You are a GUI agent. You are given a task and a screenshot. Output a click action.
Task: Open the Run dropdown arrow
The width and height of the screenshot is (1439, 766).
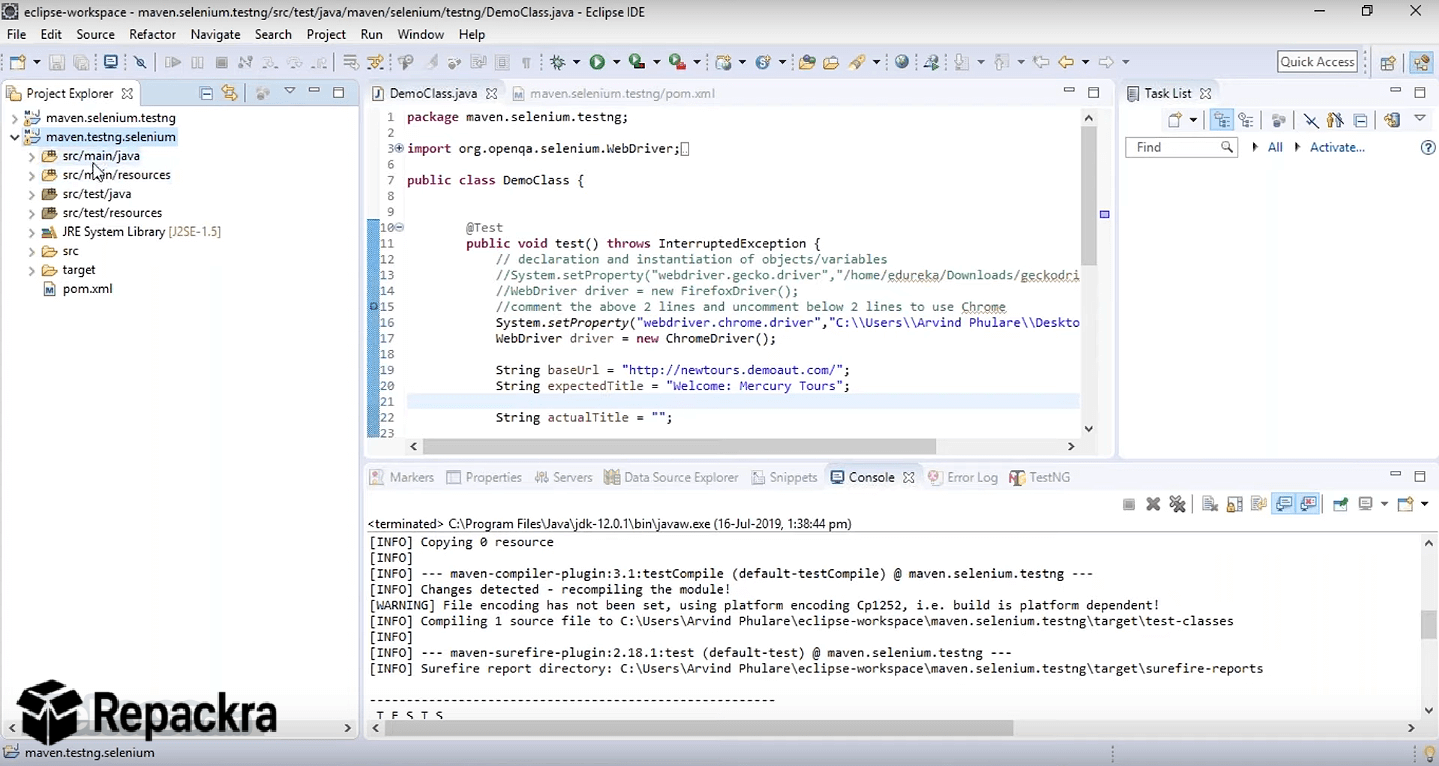[x=616, y=62]
